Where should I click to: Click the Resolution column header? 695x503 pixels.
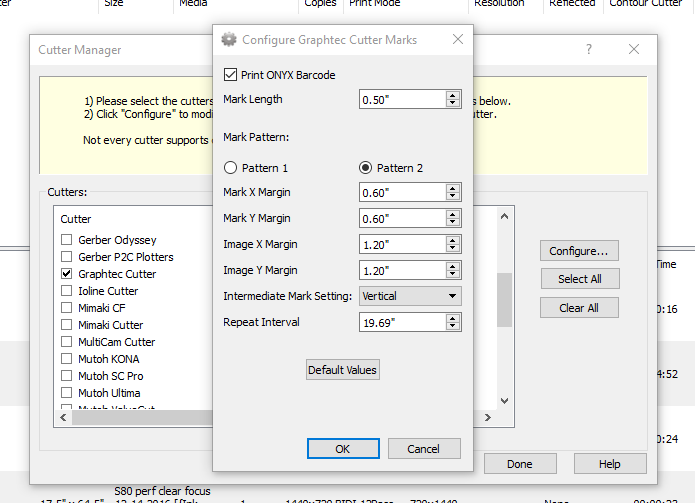click(x=499, y=3)
